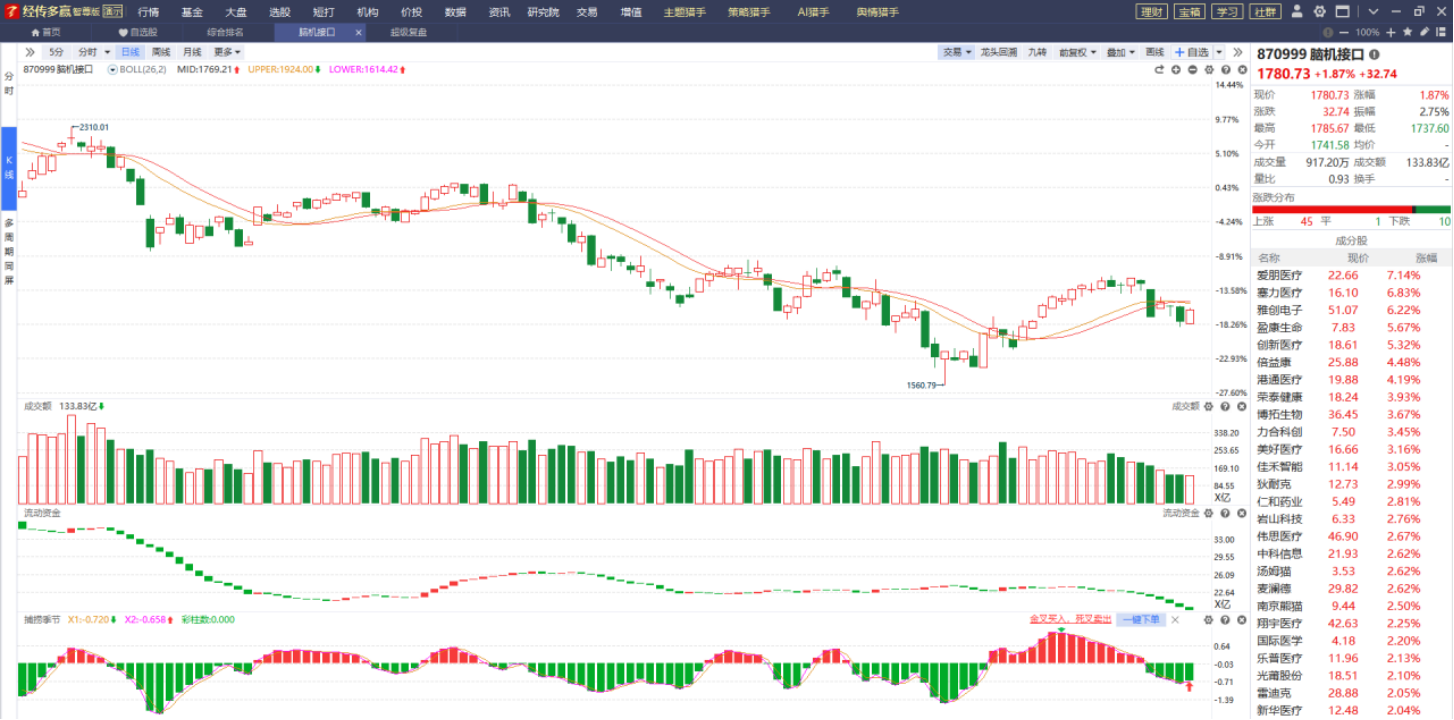This screenshot has width=1454, height=720.
Task: Expand the 更多 period dropdown
Action: [x=226, y=52]
